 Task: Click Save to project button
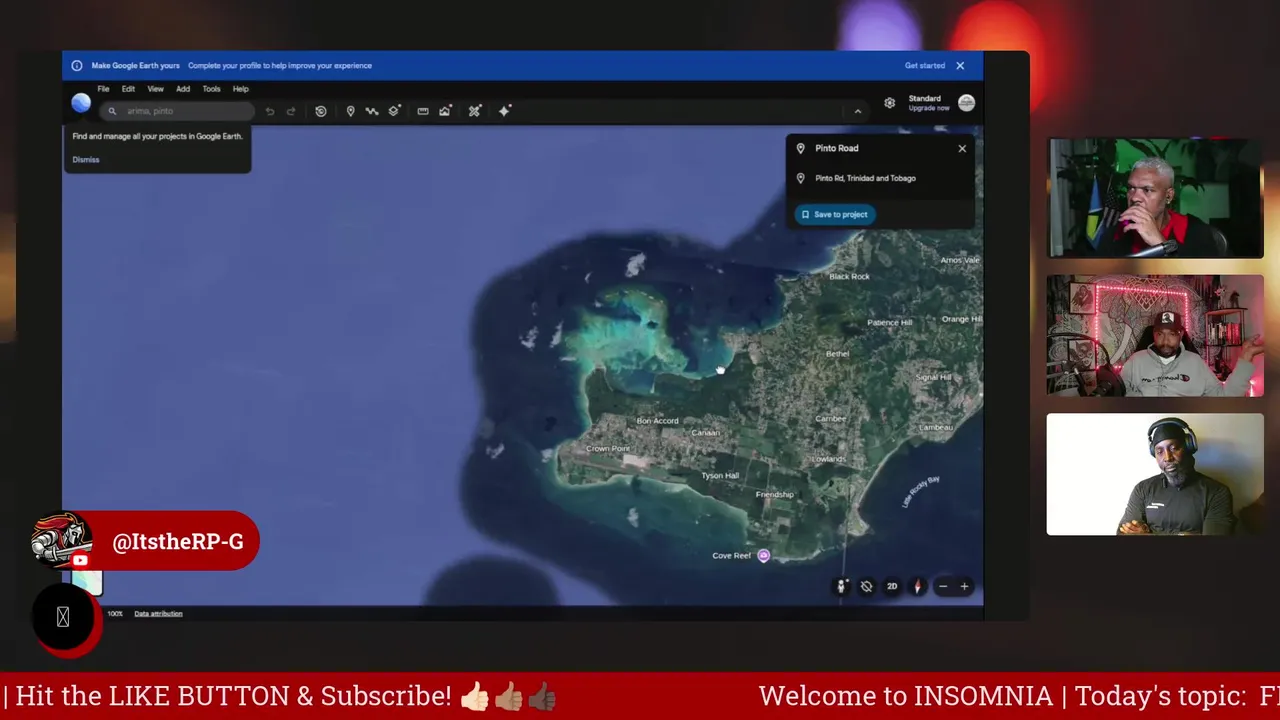pyautogui.click(x=835, y=214)
